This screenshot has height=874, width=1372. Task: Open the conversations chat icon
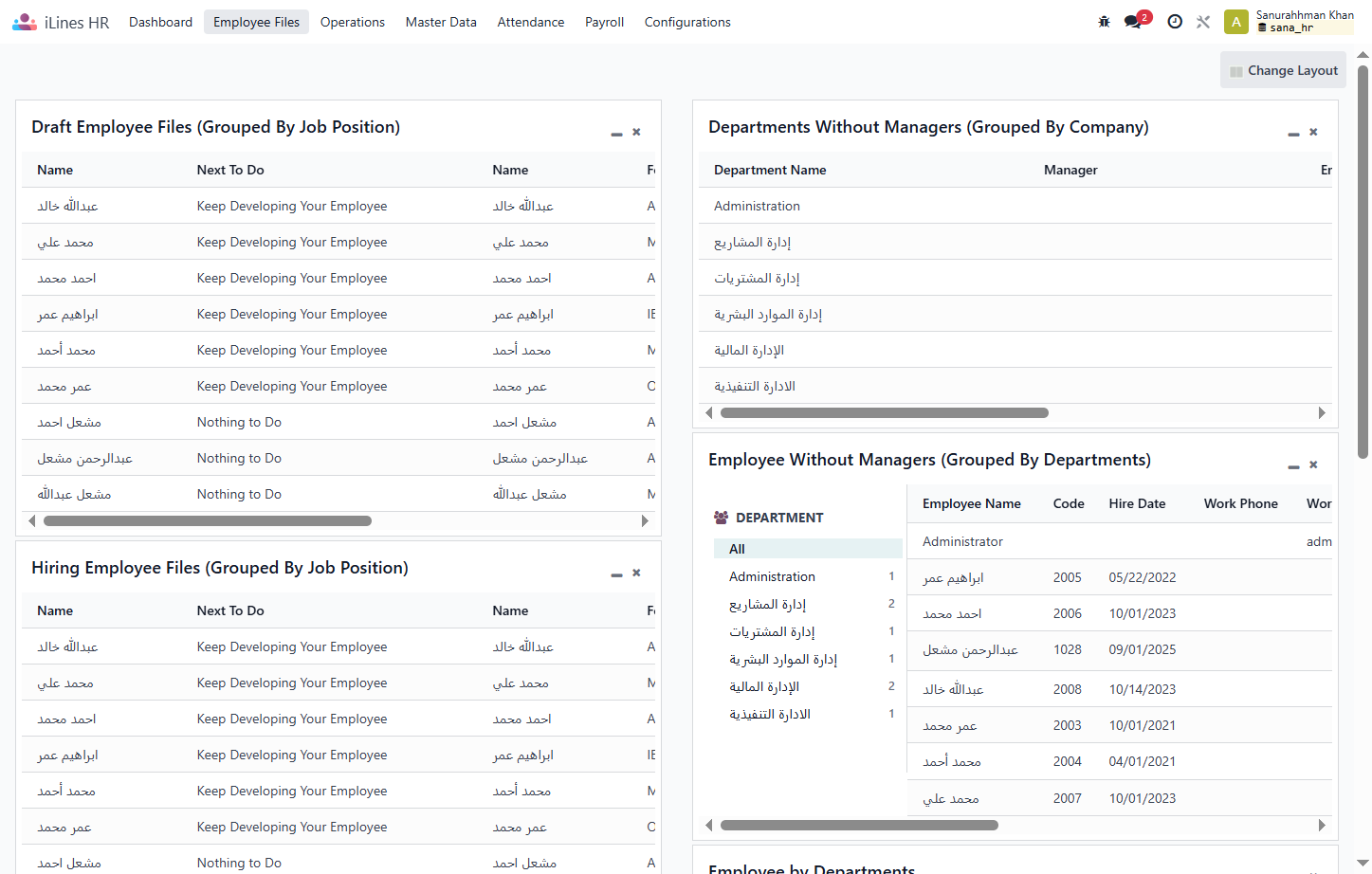tap(1133, 22)
